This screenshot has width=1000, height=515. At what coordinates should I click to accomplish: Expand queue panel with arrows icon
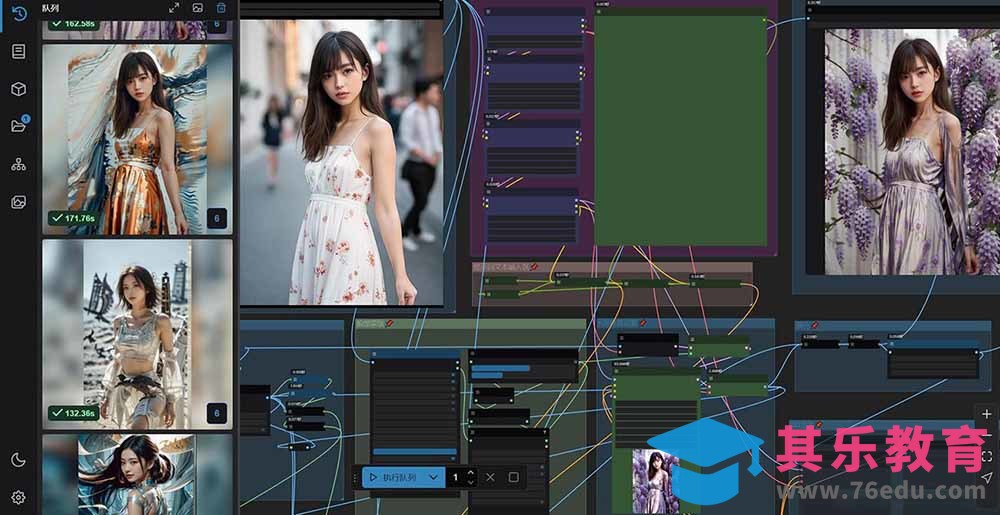[174, 8]
